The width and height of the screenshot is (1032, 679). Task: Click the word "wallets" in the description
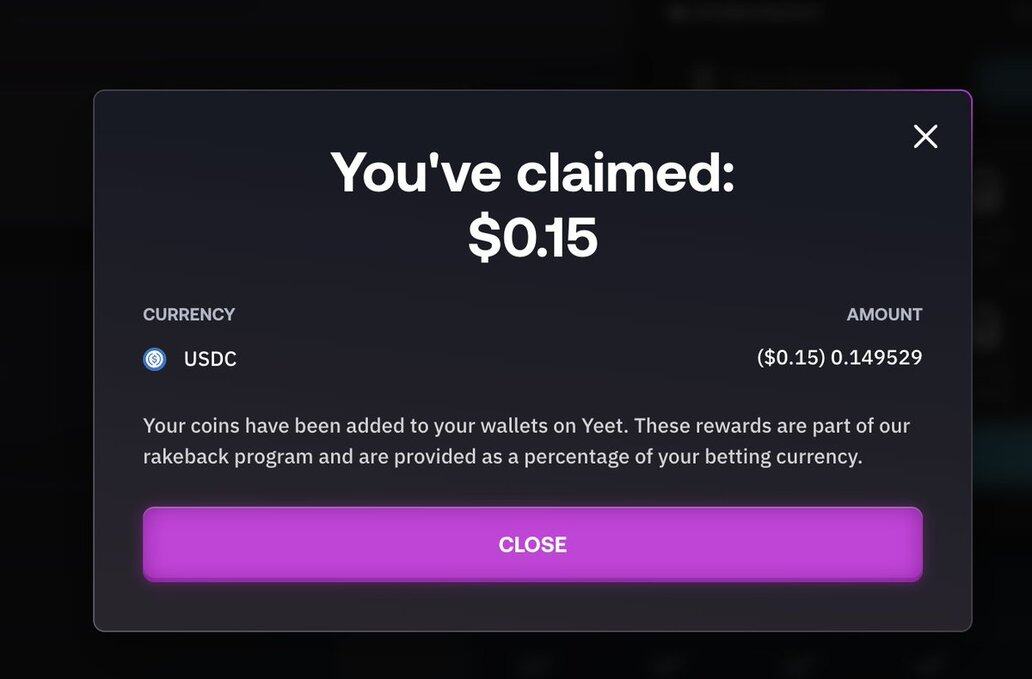516,425
